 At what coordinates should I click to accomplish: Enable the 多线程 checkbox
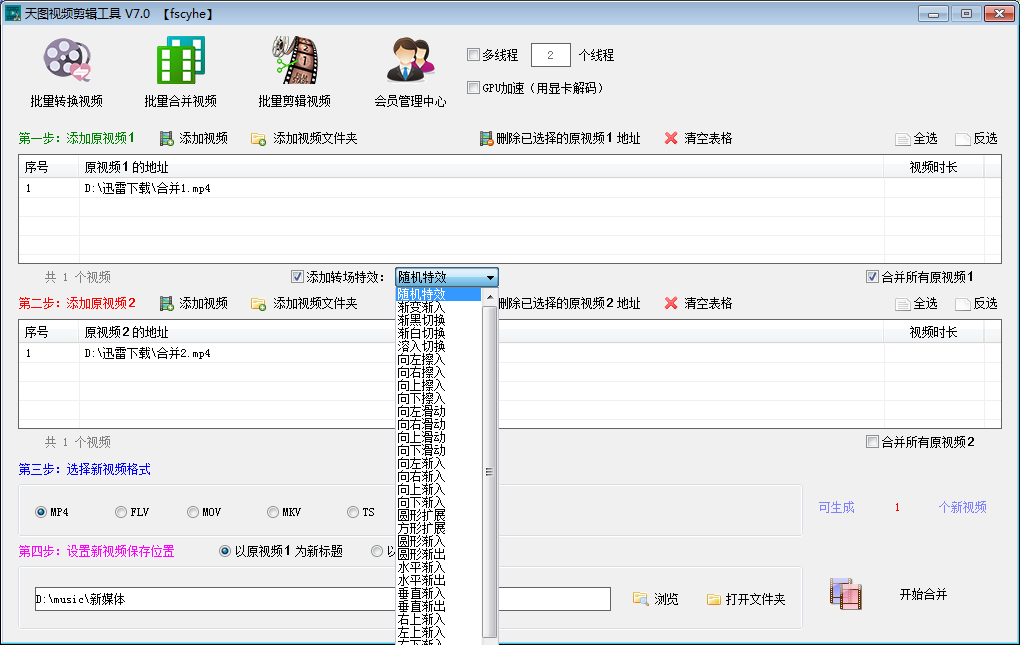(x=474, y=55)
